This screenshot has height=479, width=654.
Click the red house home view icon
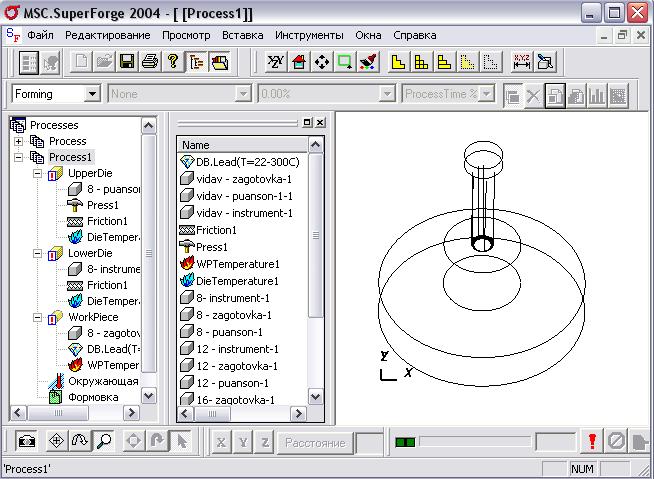(299, 62)
